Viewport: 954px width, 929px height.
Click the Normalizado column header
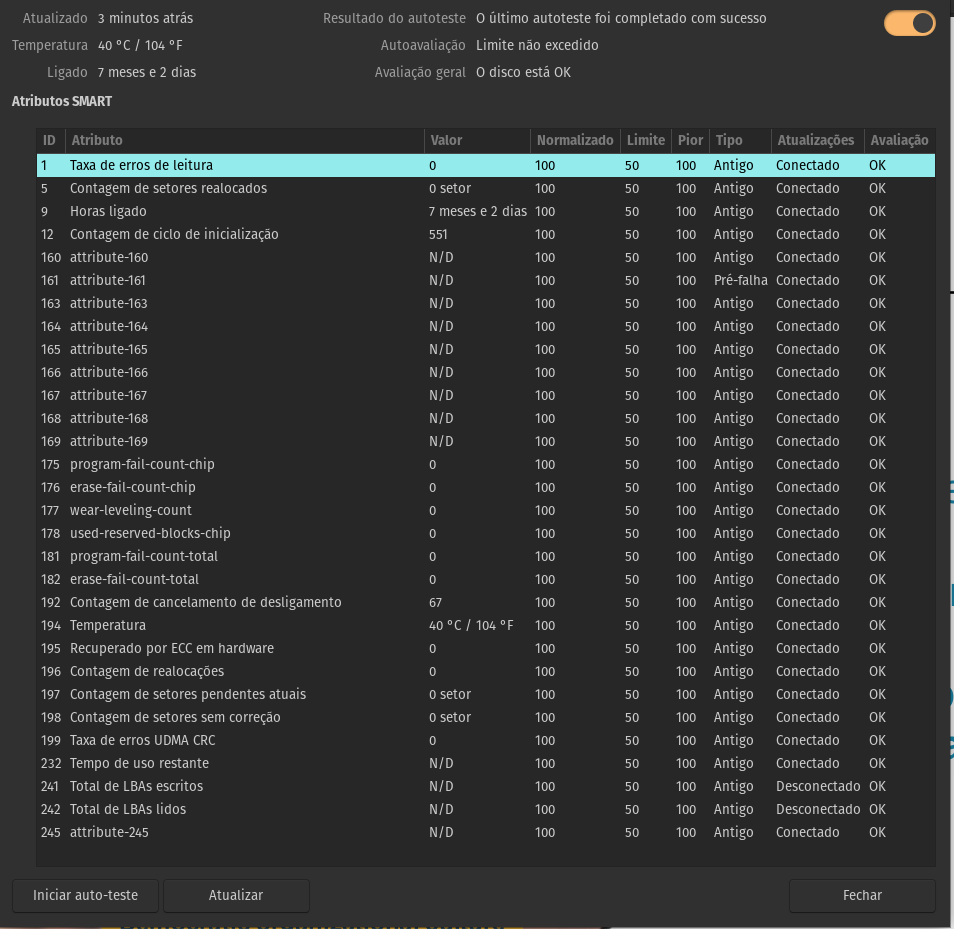coord(574,140)
